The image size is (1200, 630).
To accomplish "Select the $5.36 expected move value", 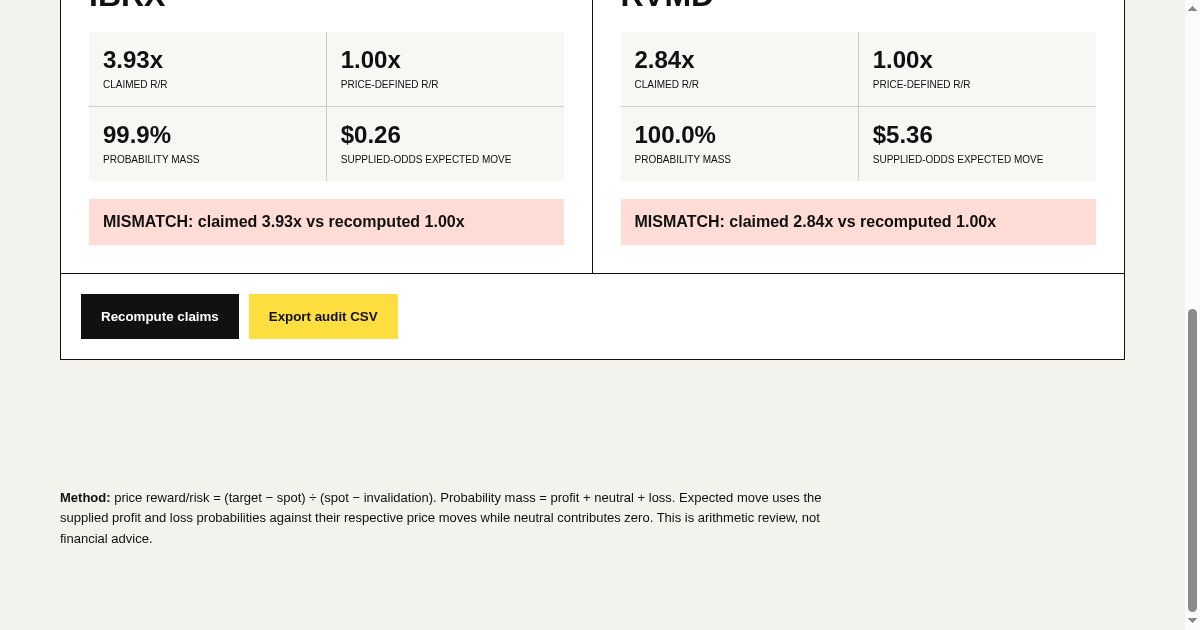I will coord(903,135).
